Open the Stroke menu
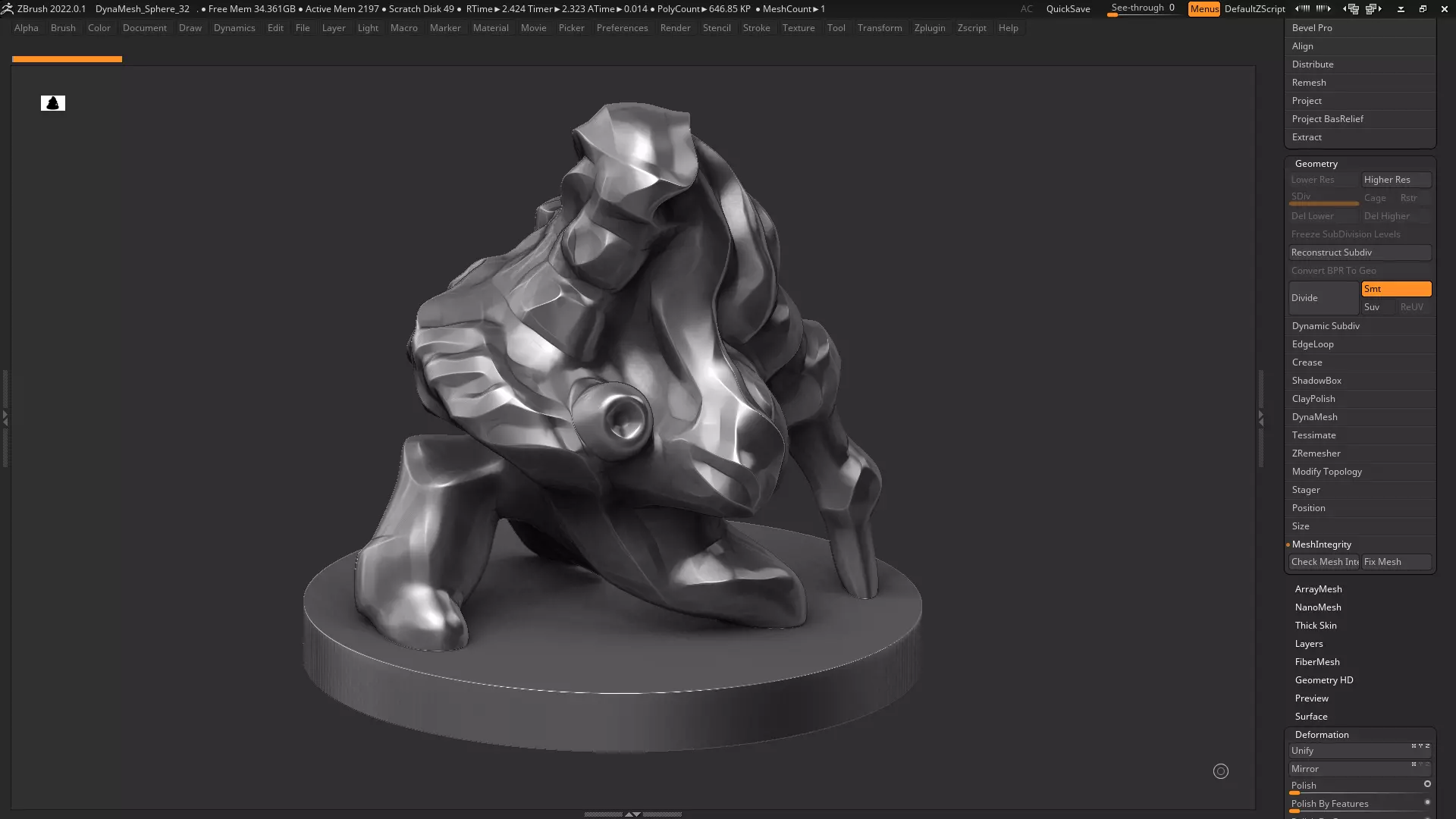 [x=756, y=28]
